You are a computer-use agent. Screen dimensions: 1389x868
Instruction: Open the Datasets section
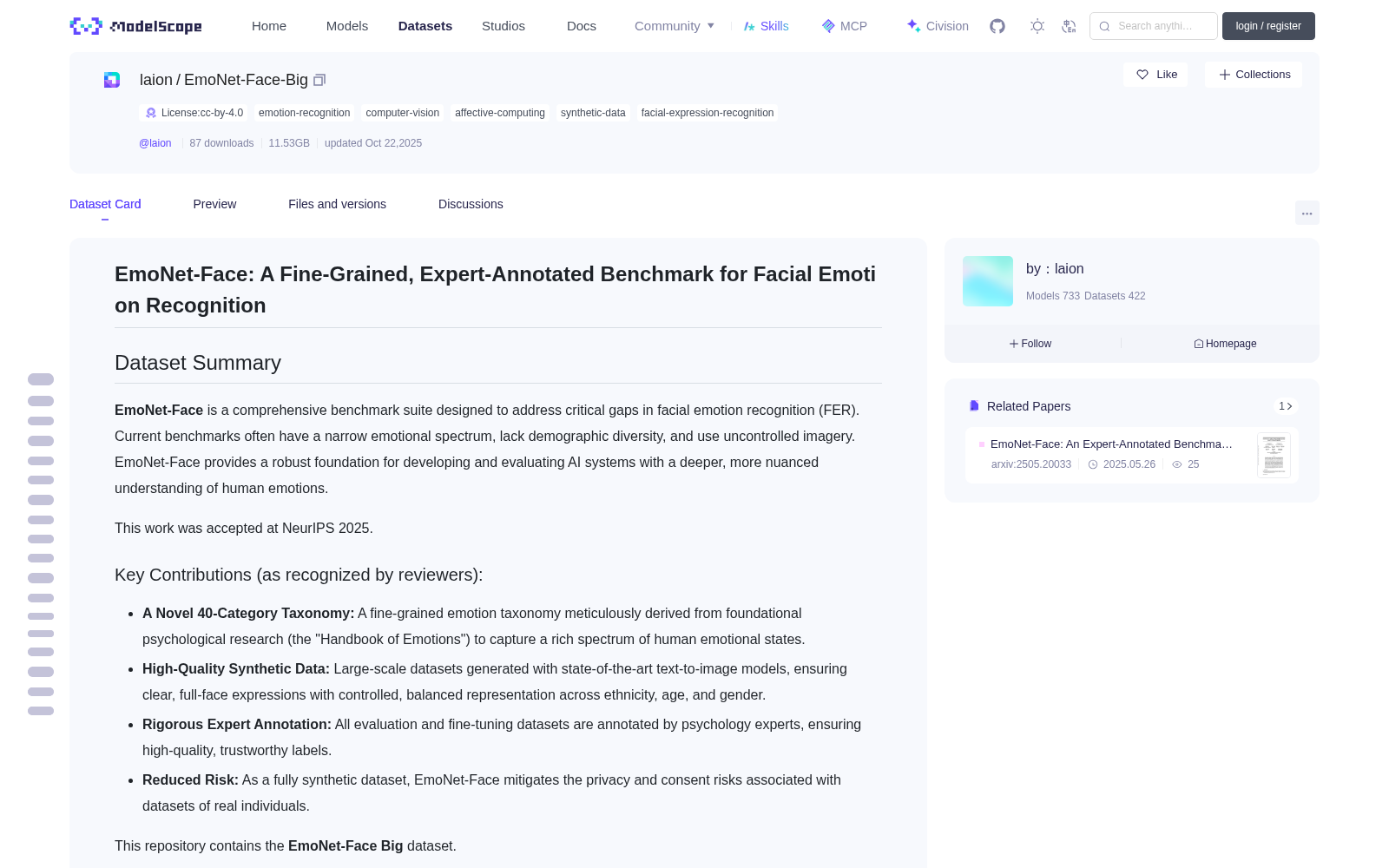425,26
